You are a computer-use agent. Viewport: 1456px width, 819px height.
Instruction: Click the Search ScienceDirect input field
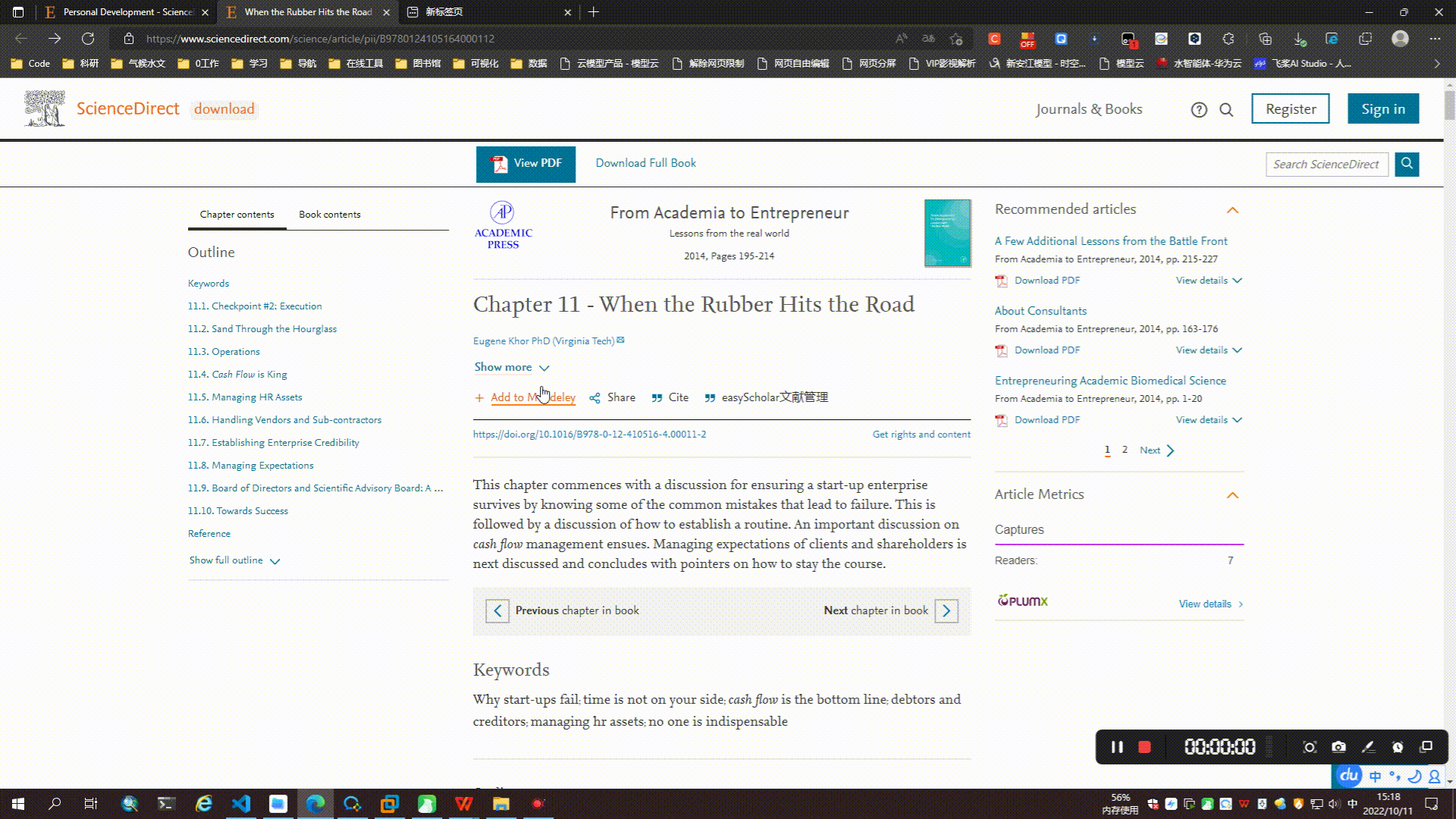tap(1327, 164)
